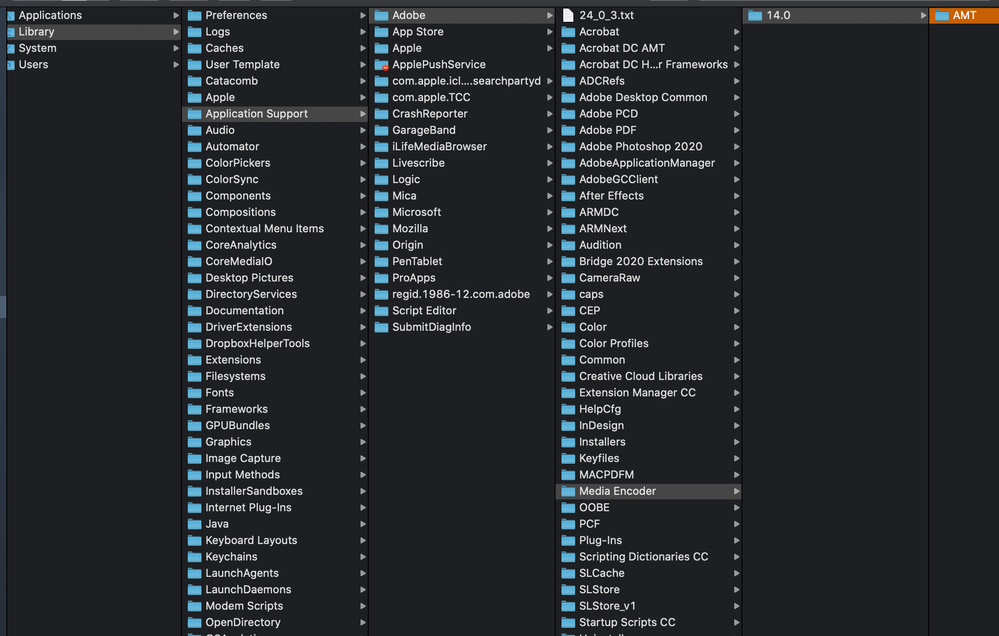The width and height of the screenshot is (999, 636).
Task: Select the CrashReporter folder
Action: click(x=463, y=114)
